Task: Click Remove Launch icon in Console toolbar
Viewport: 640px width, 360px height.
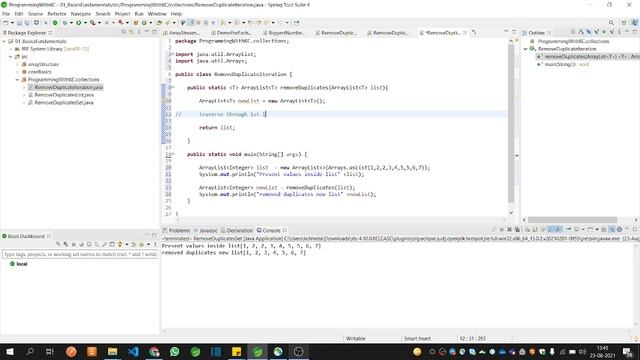Action: coord(509,229)
